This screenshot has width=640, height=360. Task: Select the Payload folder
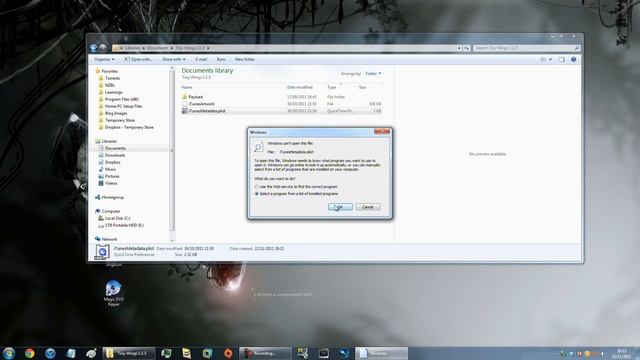click(x=196, y=97)
